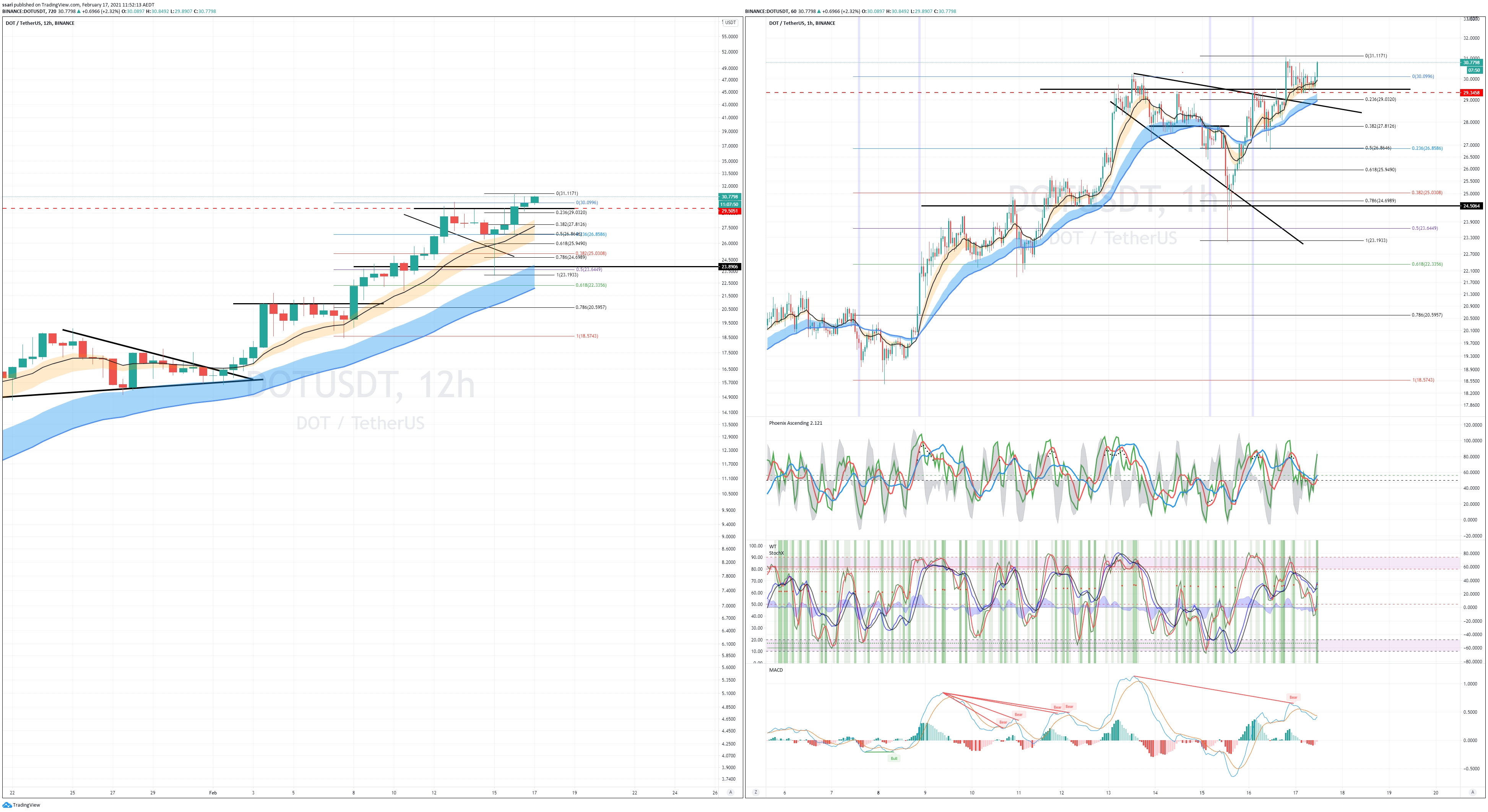
Task: Click the 1(23.1933) fib label on 1h chart
Action: [x=1376, y=240]
